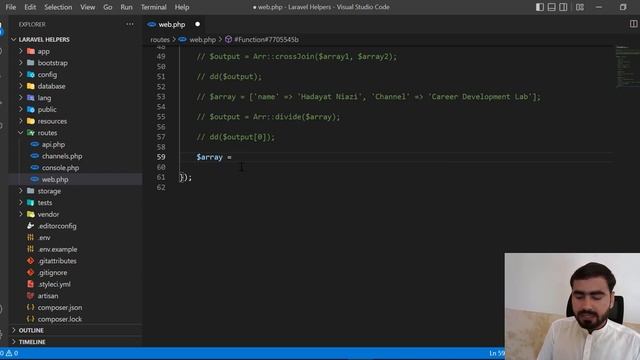Screen dimensions: 640x360
Task: Click unsaved dot on web.php tab
Action: [x=198, y=24]
